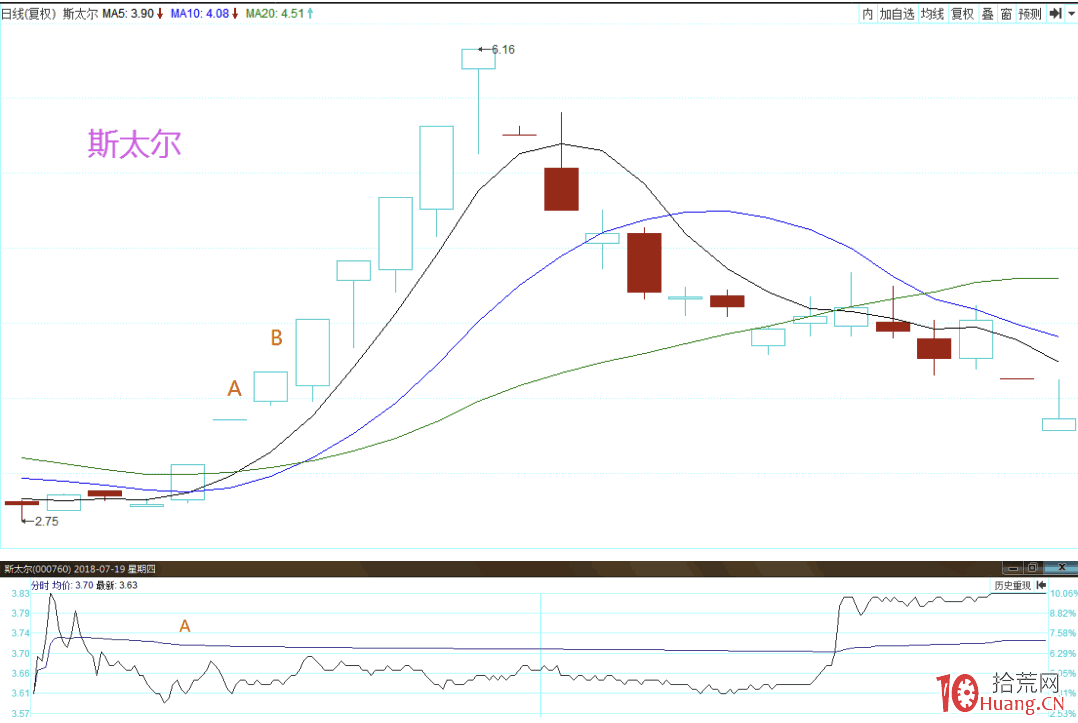Click the hollow candlestick right of label B
Screen dimensions: 1078x723
tap(313, 353)
